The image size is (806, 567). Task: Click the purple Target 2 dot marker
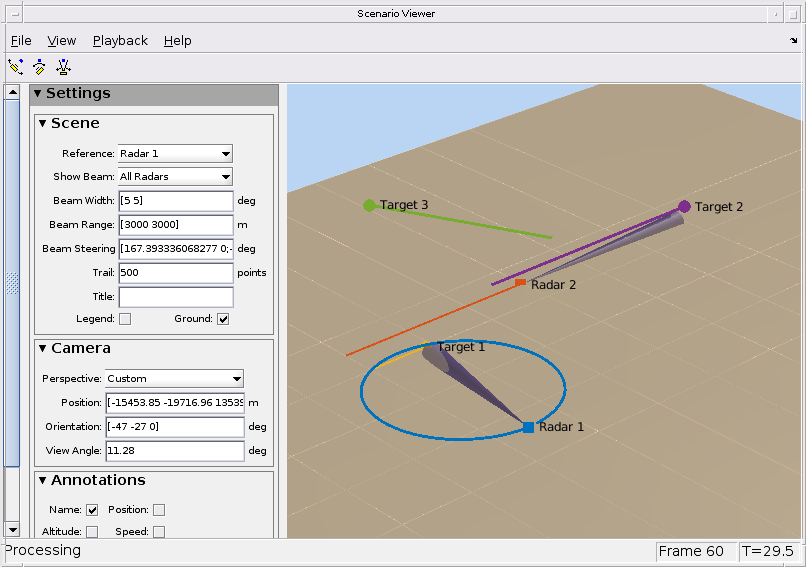684,207
